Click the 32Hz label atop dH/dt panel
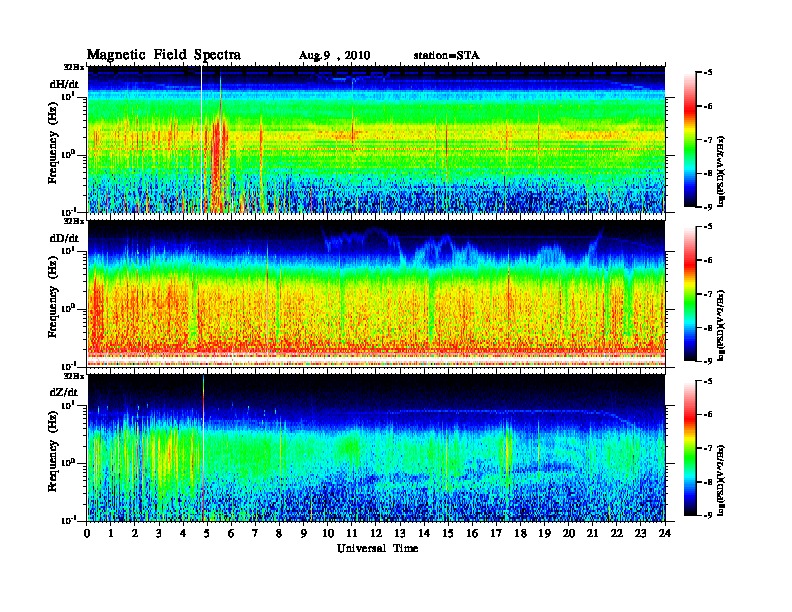The image size is (792, 612). [x=73, y=67]
